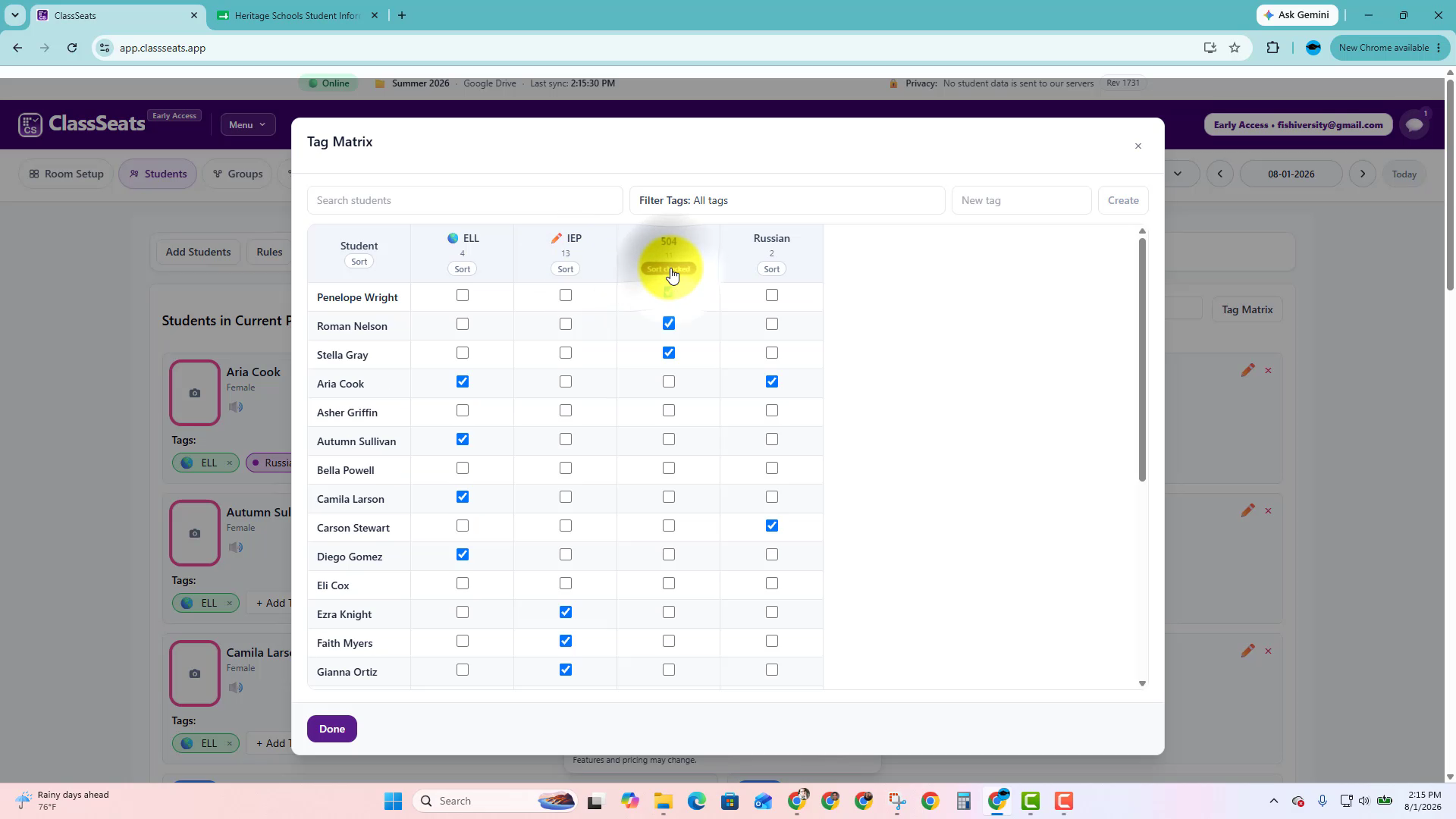Open the Room Setup tab
Image resolution: width=1456 pixels, height=819 pixels.
pos(66,174)
